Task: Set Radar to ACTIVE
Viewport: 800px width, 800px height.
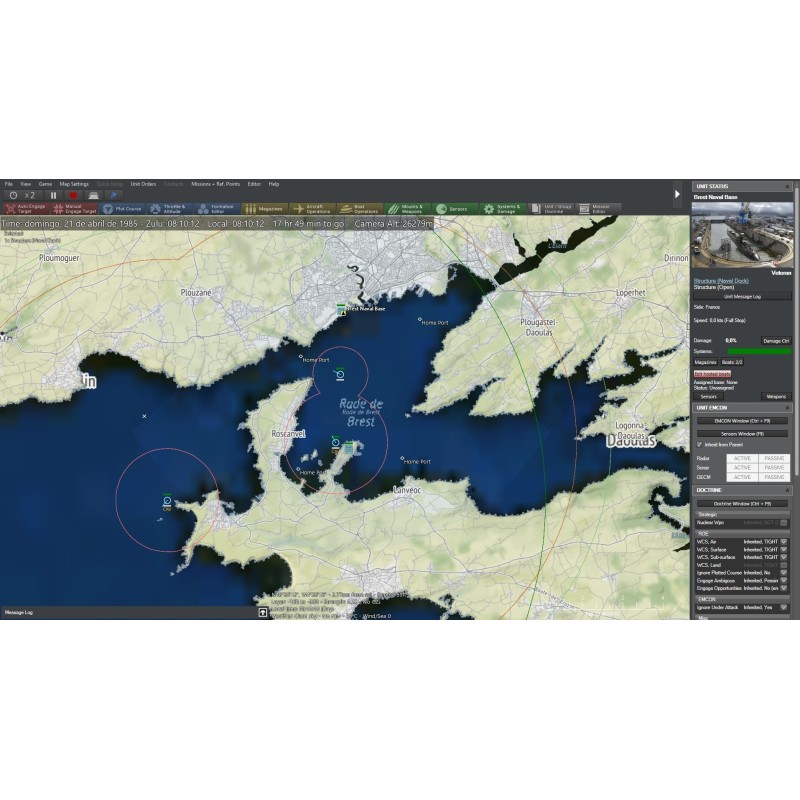Action: [741, 458]
